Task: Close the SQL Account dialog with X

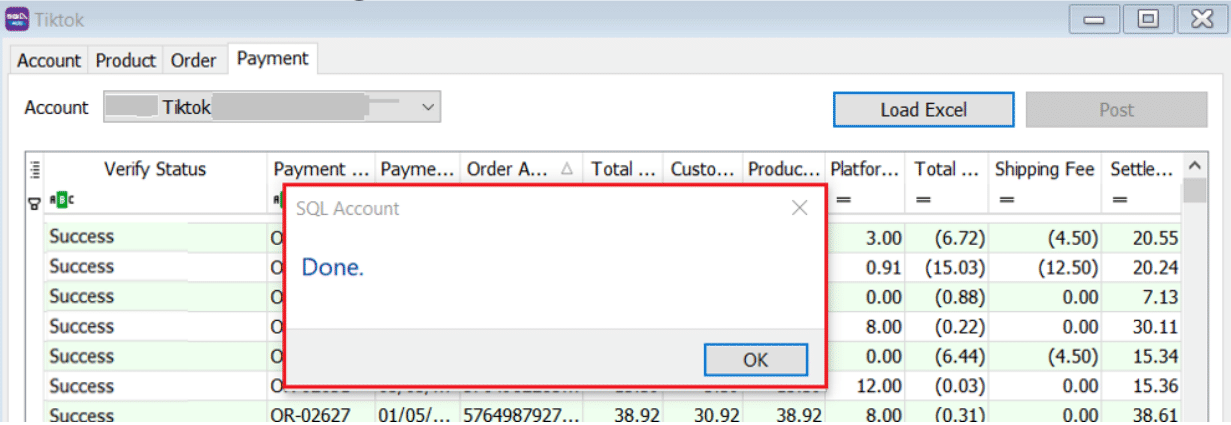Action: (x=799, y=208)
